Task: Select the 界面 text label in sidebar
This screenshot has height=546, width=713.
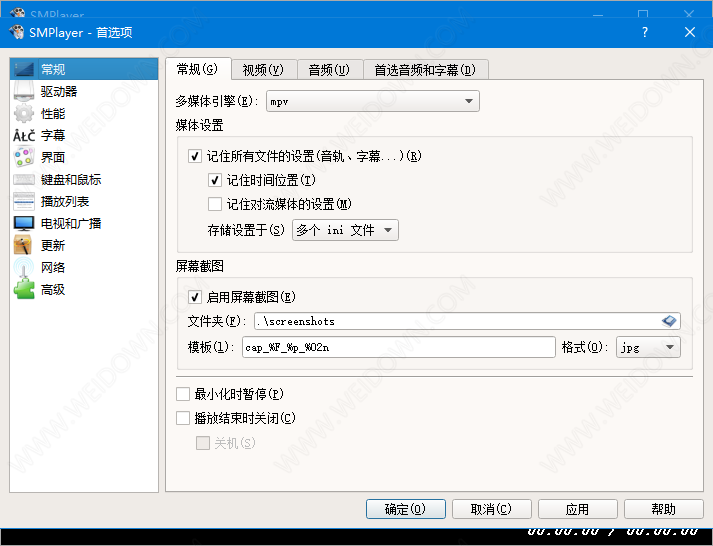Action: pos(53,157)
